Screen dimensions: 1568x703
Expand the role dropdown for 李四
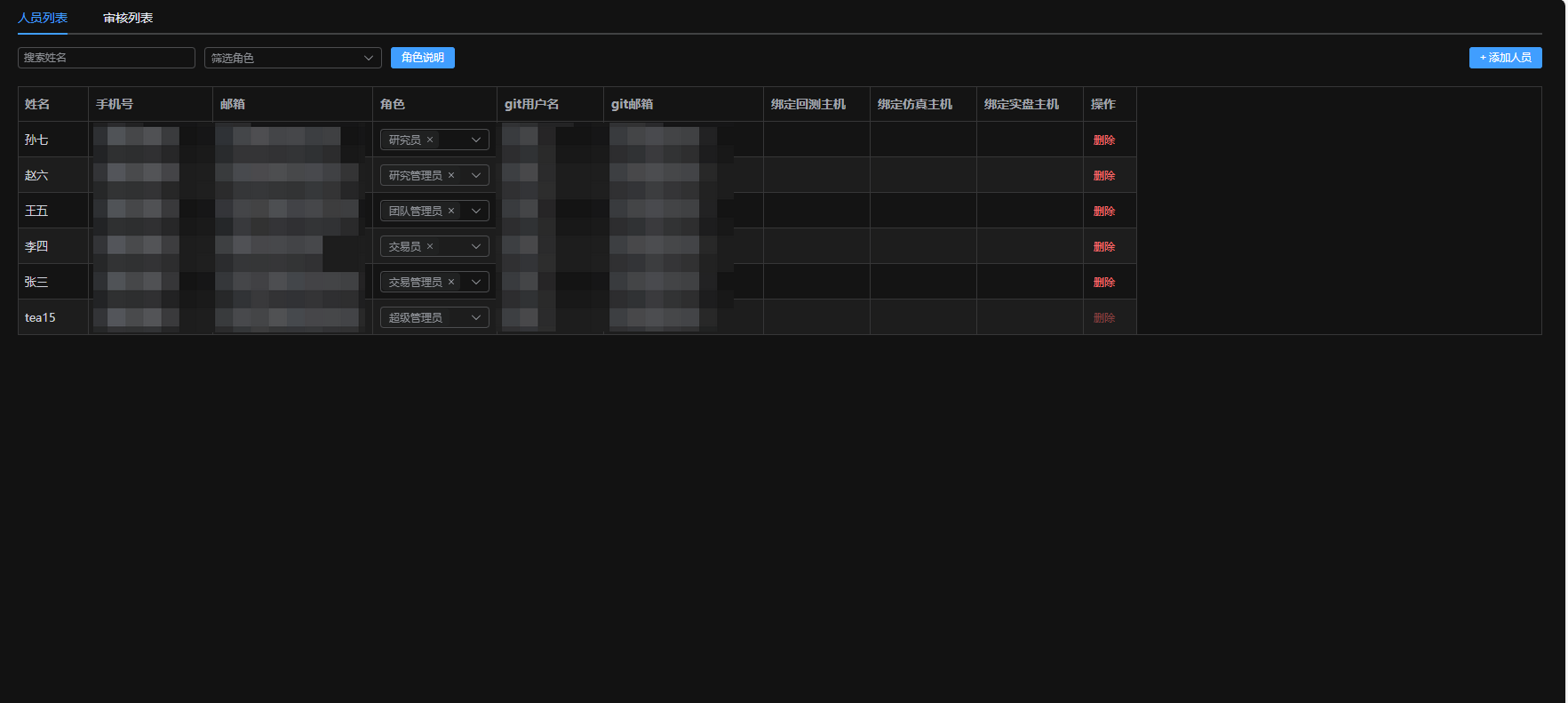point(475,246)
